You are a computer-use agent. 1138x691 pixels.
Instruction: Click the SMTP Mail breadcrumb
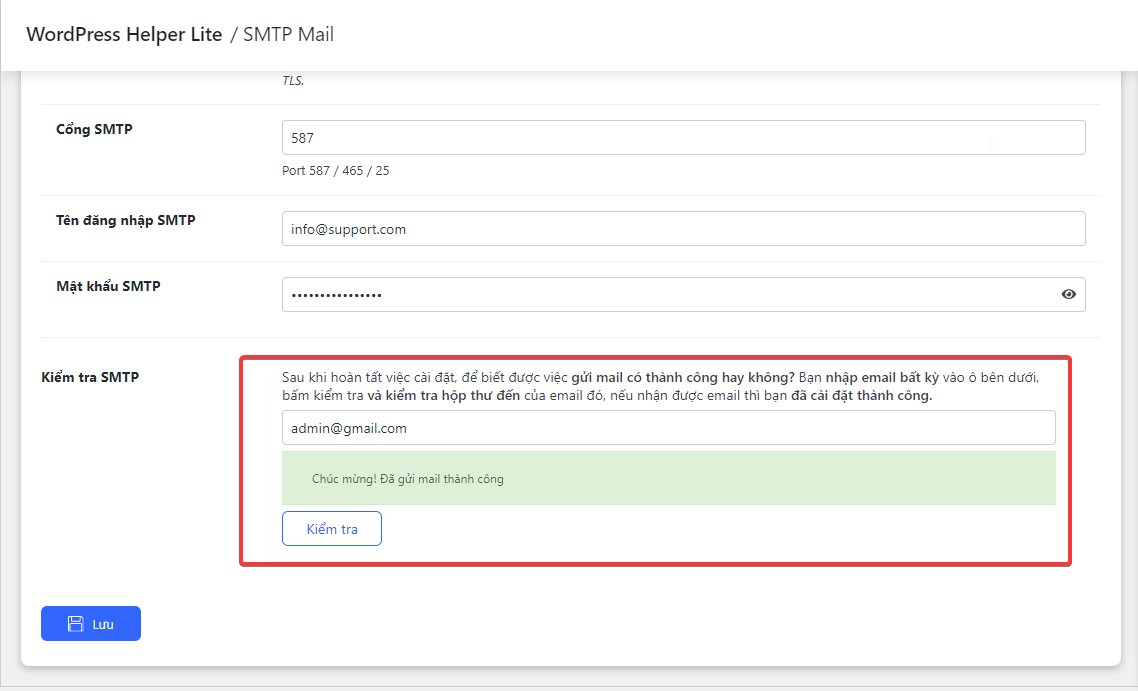pos(288,34)
